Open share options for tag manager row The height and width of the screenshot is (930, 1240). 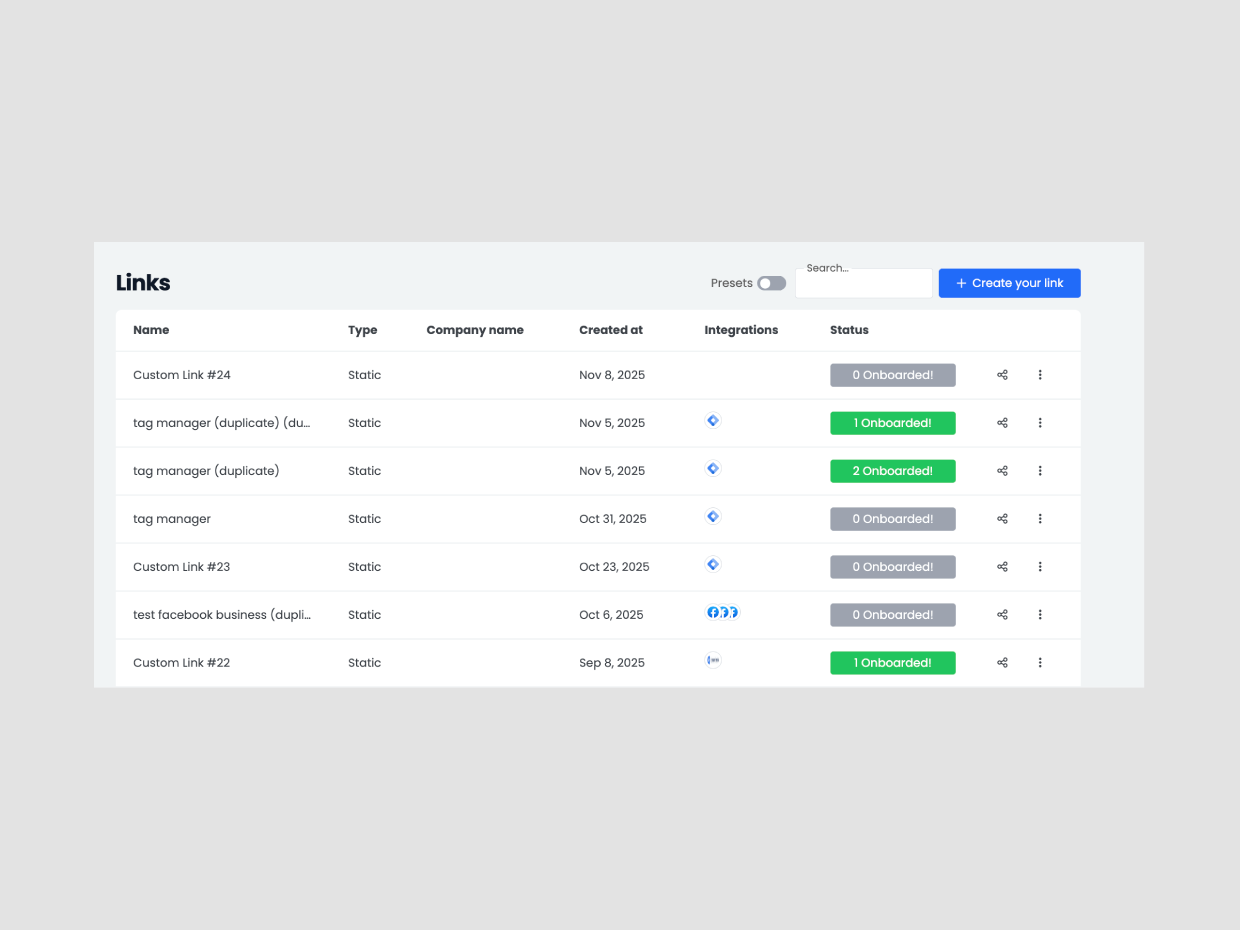(x=1002, y=519)
